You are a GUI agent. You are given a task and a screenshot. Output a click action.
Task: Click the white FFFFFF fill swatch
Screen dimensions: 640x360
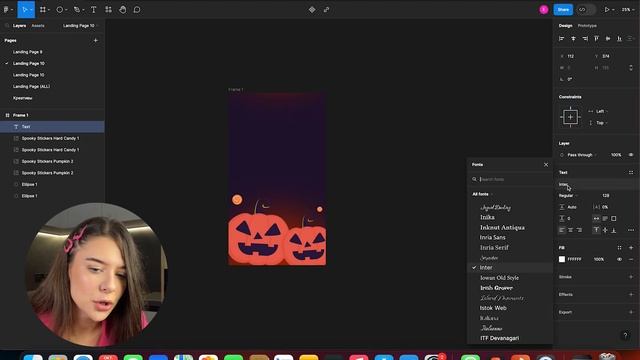tap(562, 259)
